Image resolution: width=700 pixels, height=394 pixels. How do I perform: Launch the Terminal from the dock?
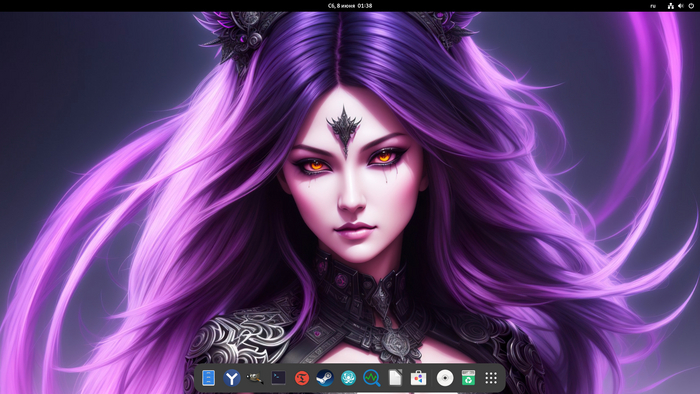(x=278, y=378)
